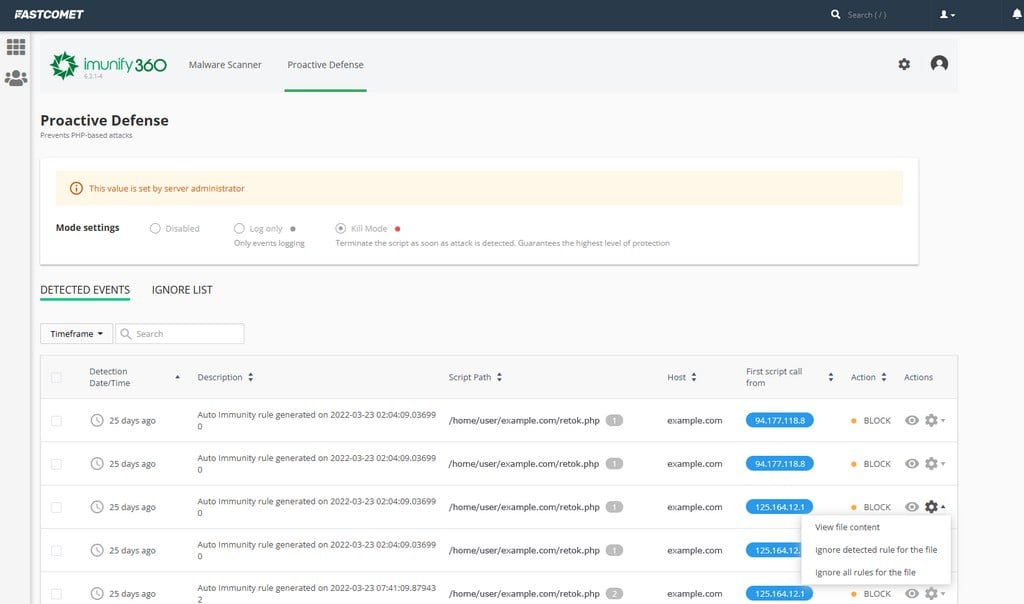Check the first detected event row checkbox
Image resolution: width=1024 pixels, height=604 pixels.
click(56, 420)
